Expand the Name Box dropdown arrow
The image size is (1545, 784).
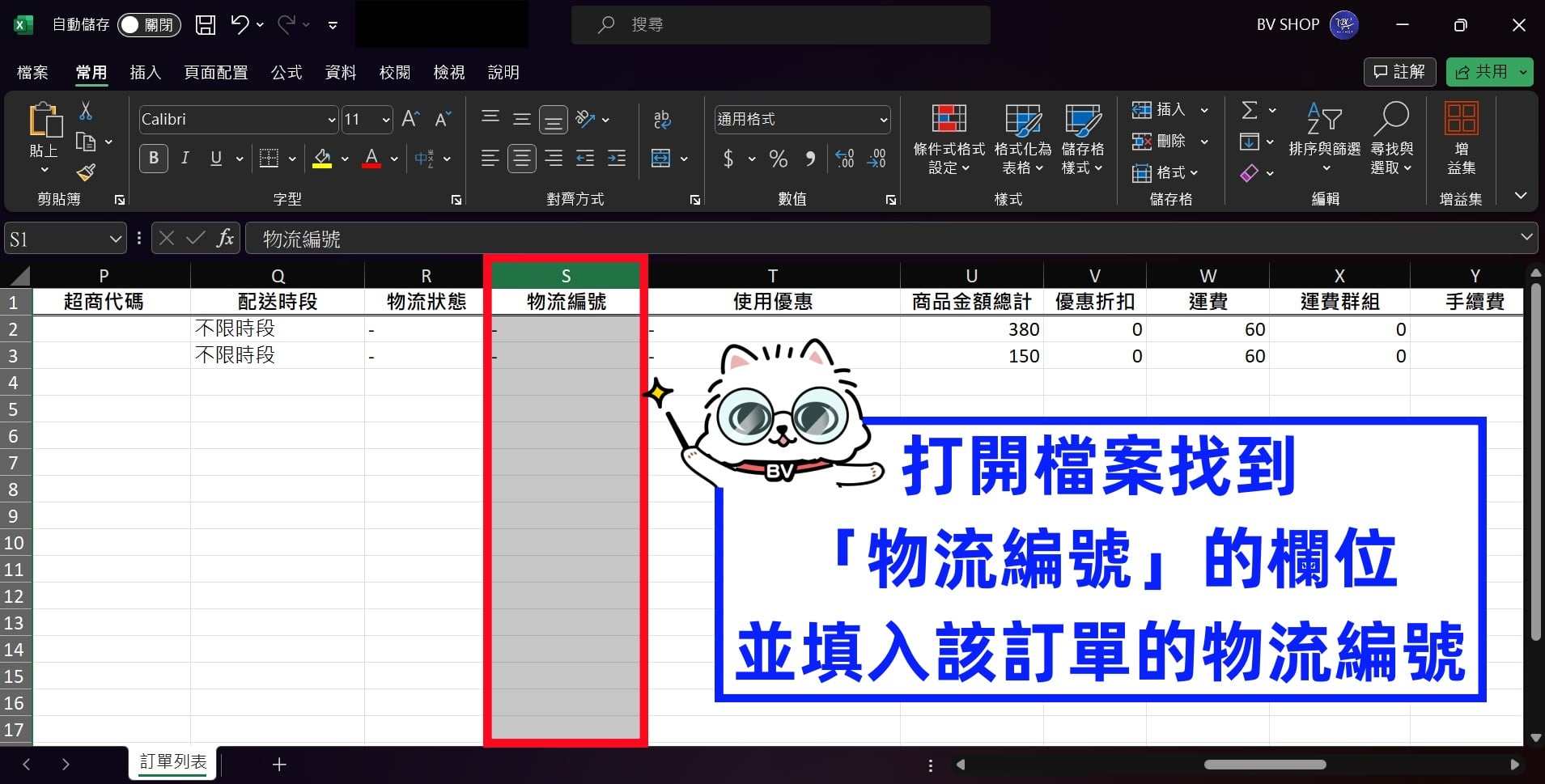click(x=116, y=239)
